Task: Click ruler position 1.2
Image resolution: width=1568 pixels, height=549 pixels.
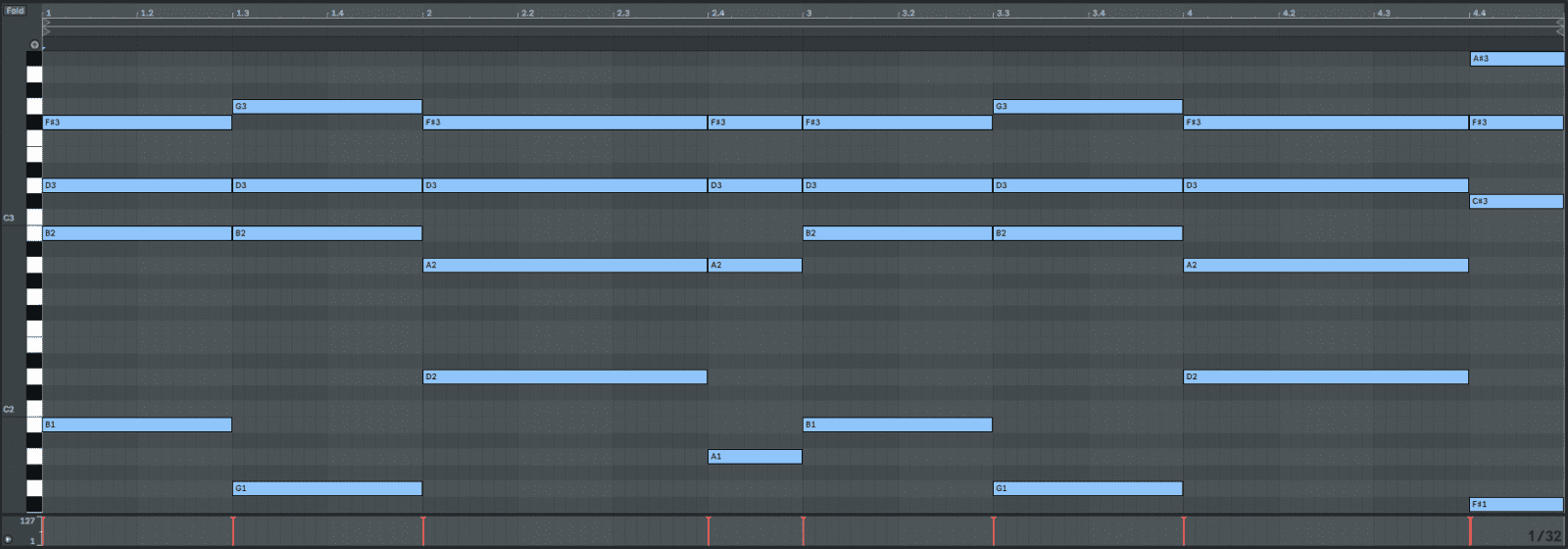Action: [x=146, y=13]
